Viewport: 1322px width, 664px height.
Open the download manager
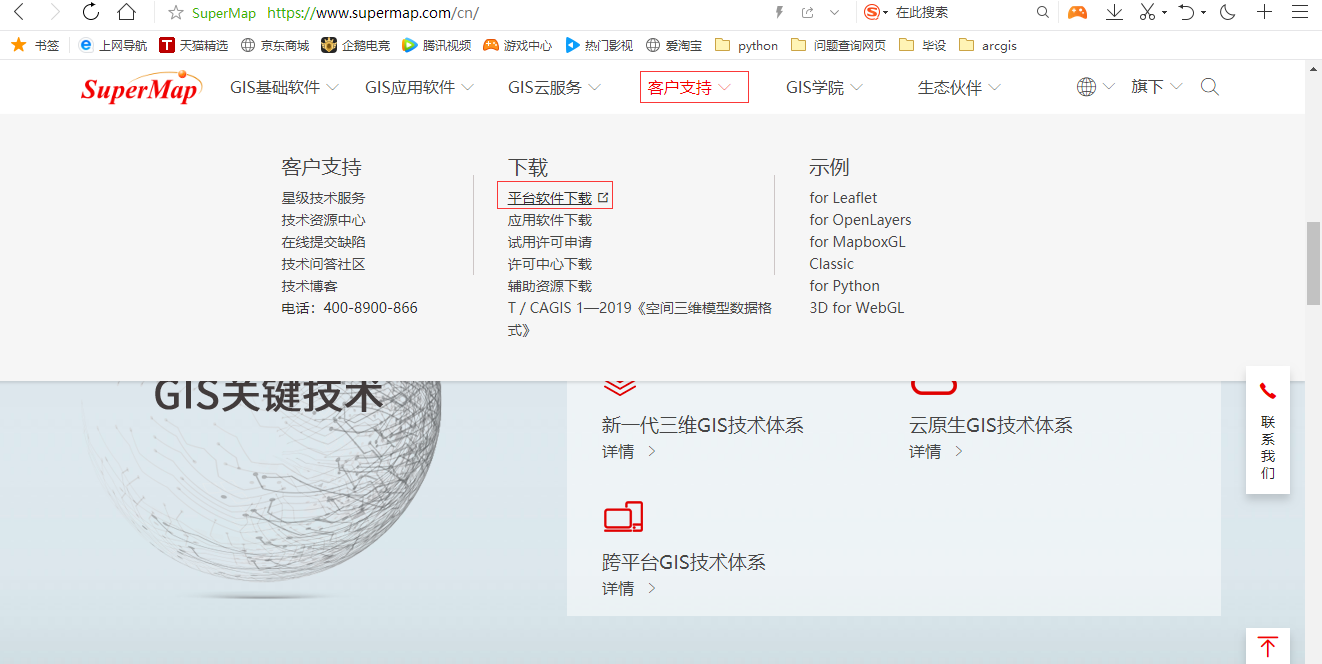(1114, 13)
